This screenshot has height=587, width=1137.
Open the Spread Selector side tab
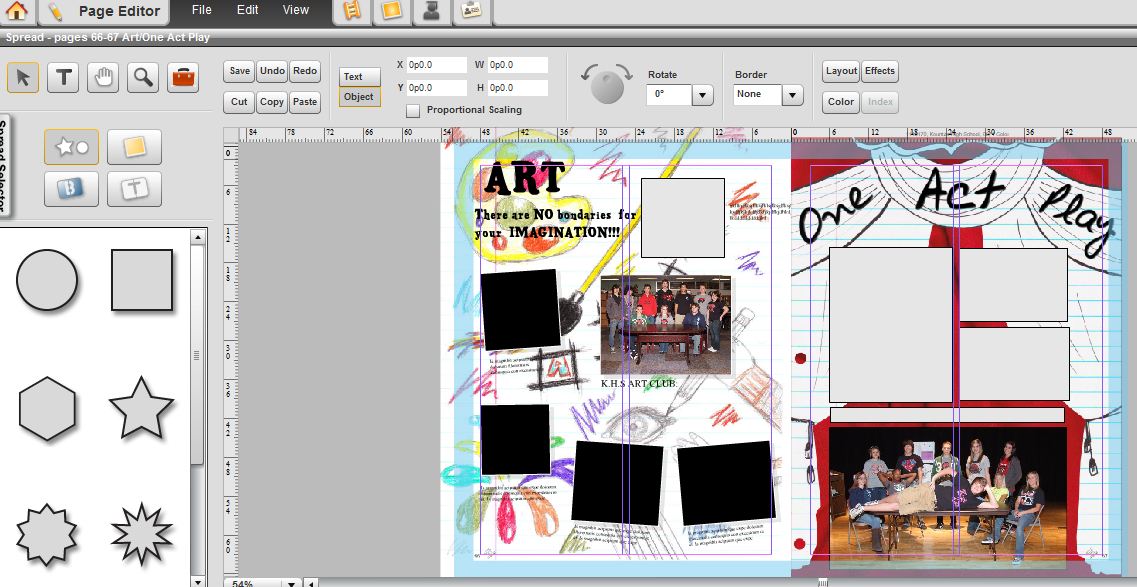click(4, 165)
